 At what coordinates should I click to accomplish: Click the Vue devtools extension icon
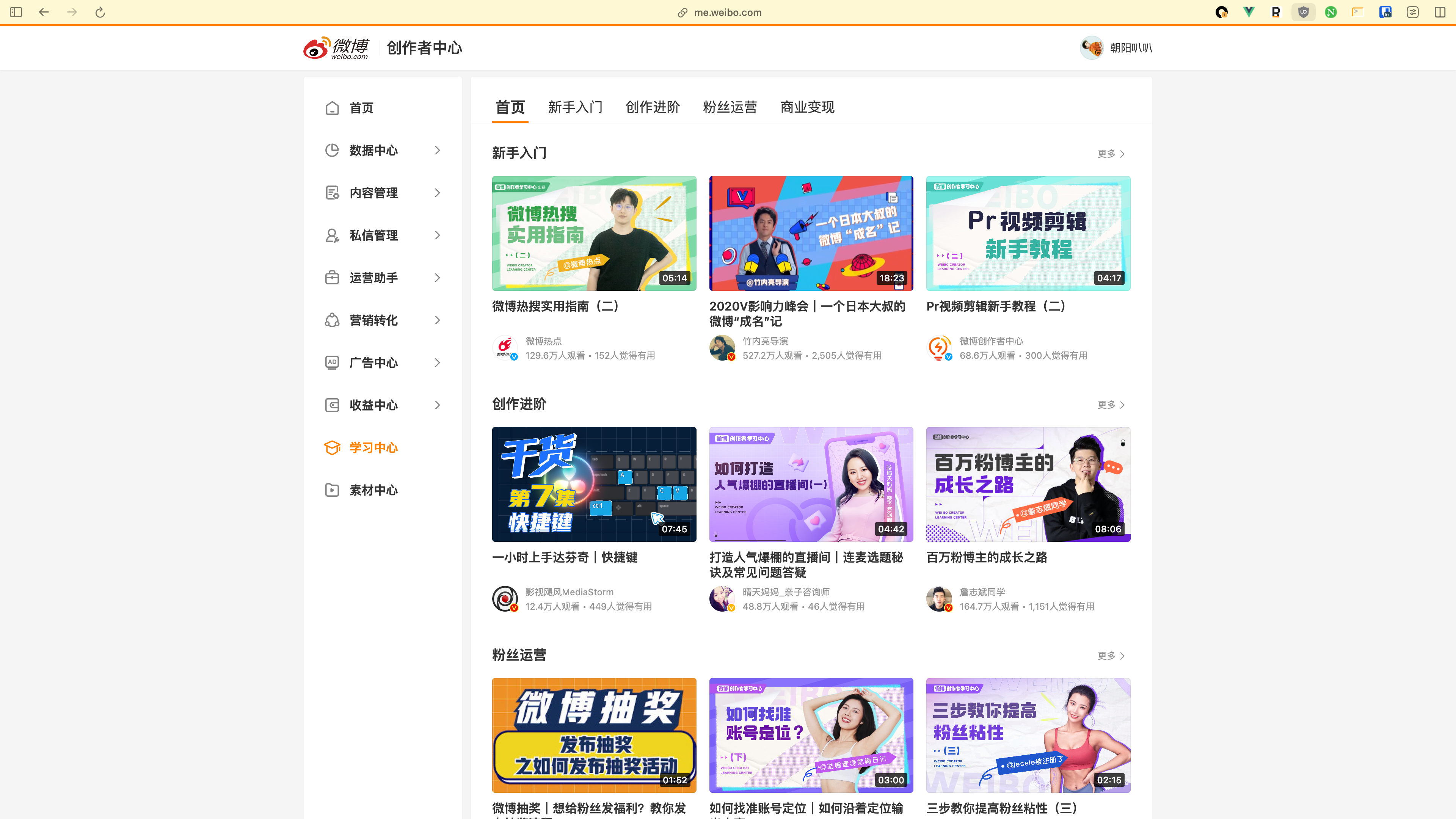[1249, 12]
